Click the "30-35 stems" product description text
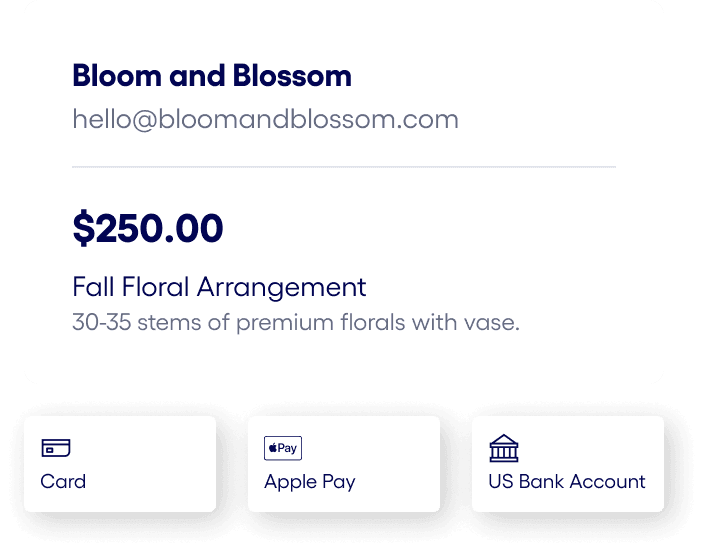 click(x=295, y=323)
